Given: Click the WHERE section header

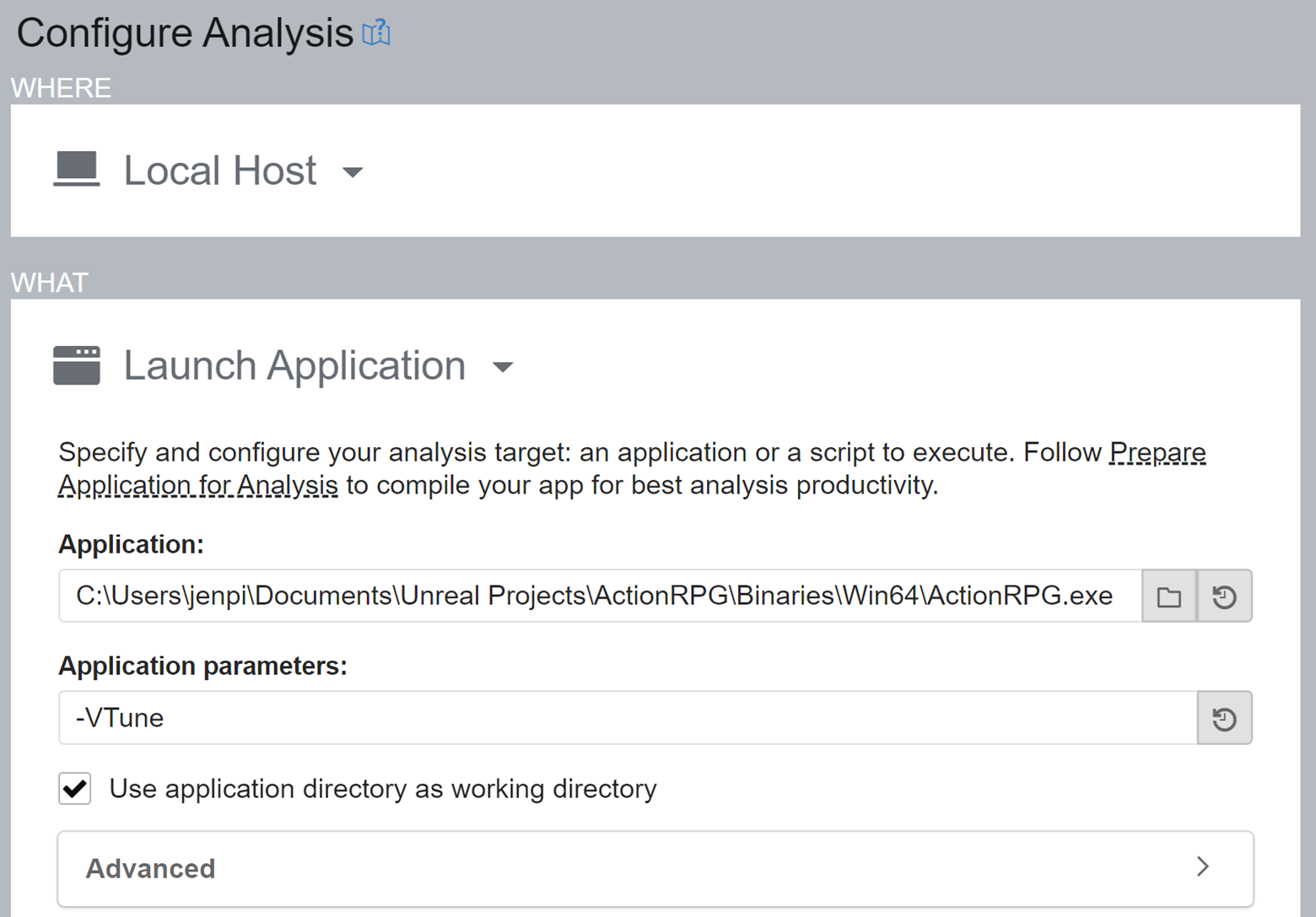Looking at the screenshot, I should [61, 88].
